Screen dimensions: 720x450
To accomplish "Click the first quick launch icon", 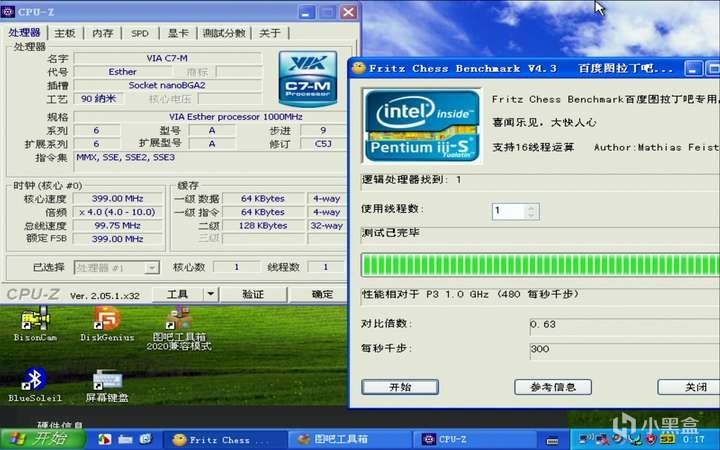I will click(x=105, y=439).
